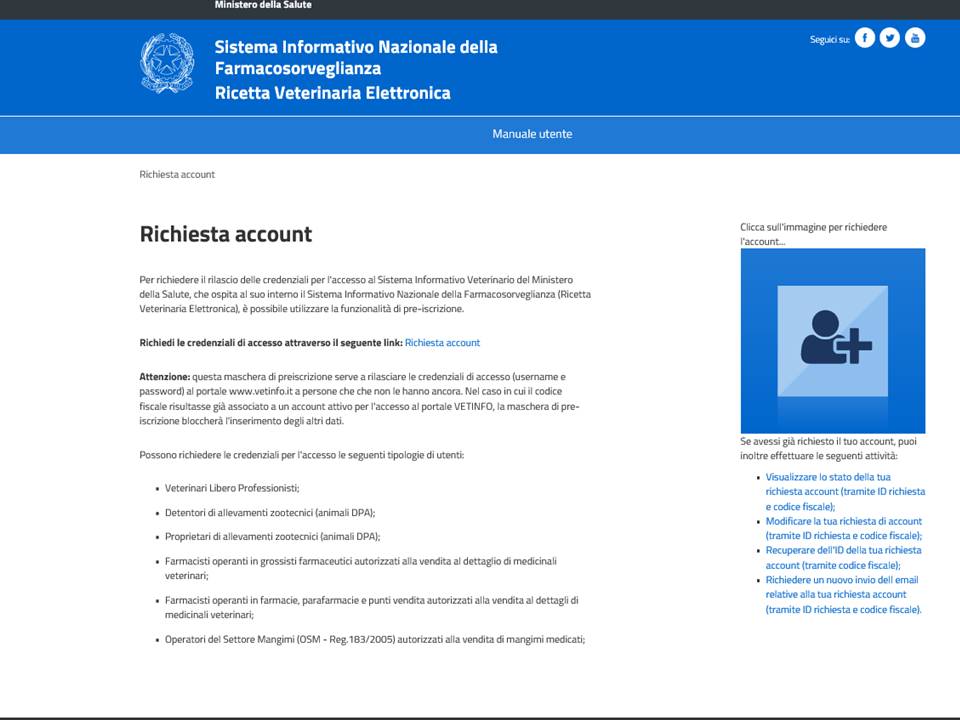The image size is (960, 720).
Task: Click the Veterinari Libero Professionisti list item
Action: pos(232,488)
